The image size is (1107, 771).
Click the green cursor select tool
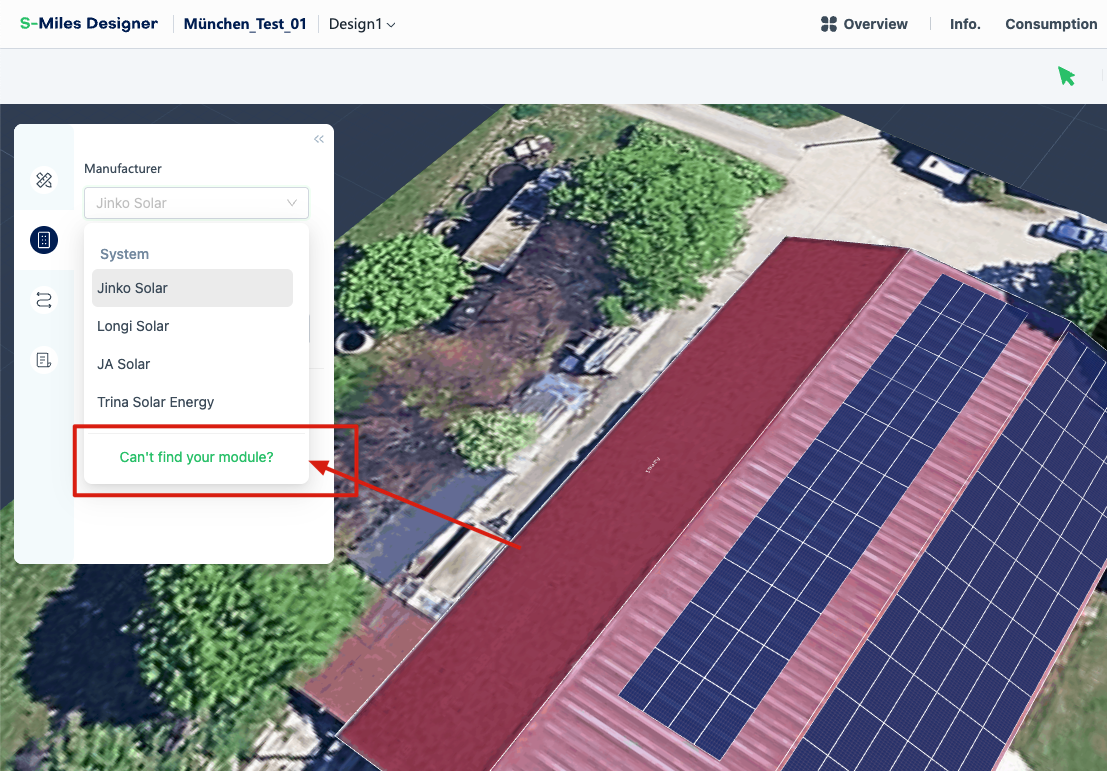click(x=1066, y=76)
